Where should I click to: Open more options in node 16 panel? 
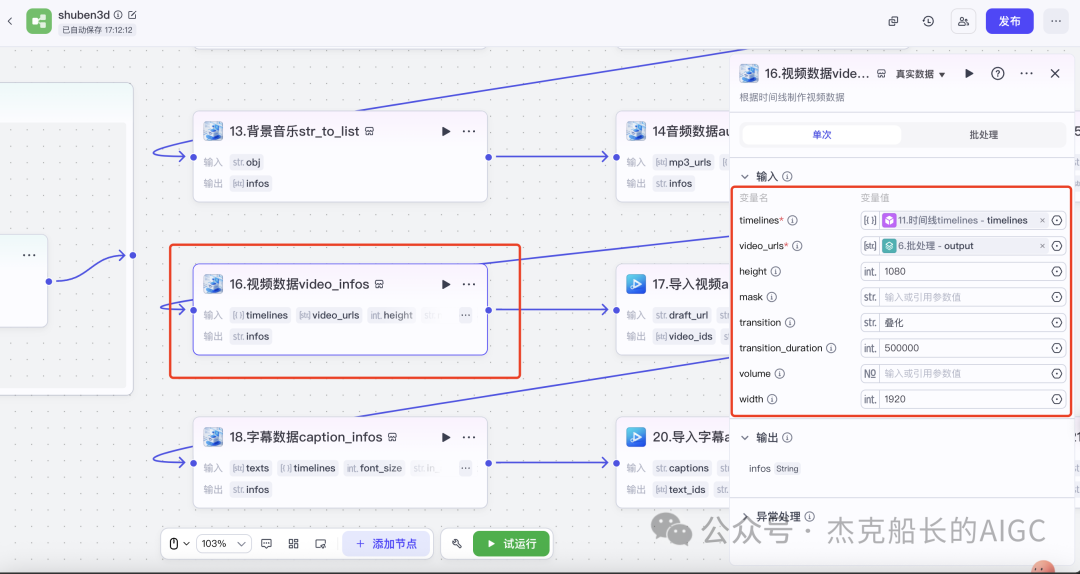click(x=1026, y=74)
